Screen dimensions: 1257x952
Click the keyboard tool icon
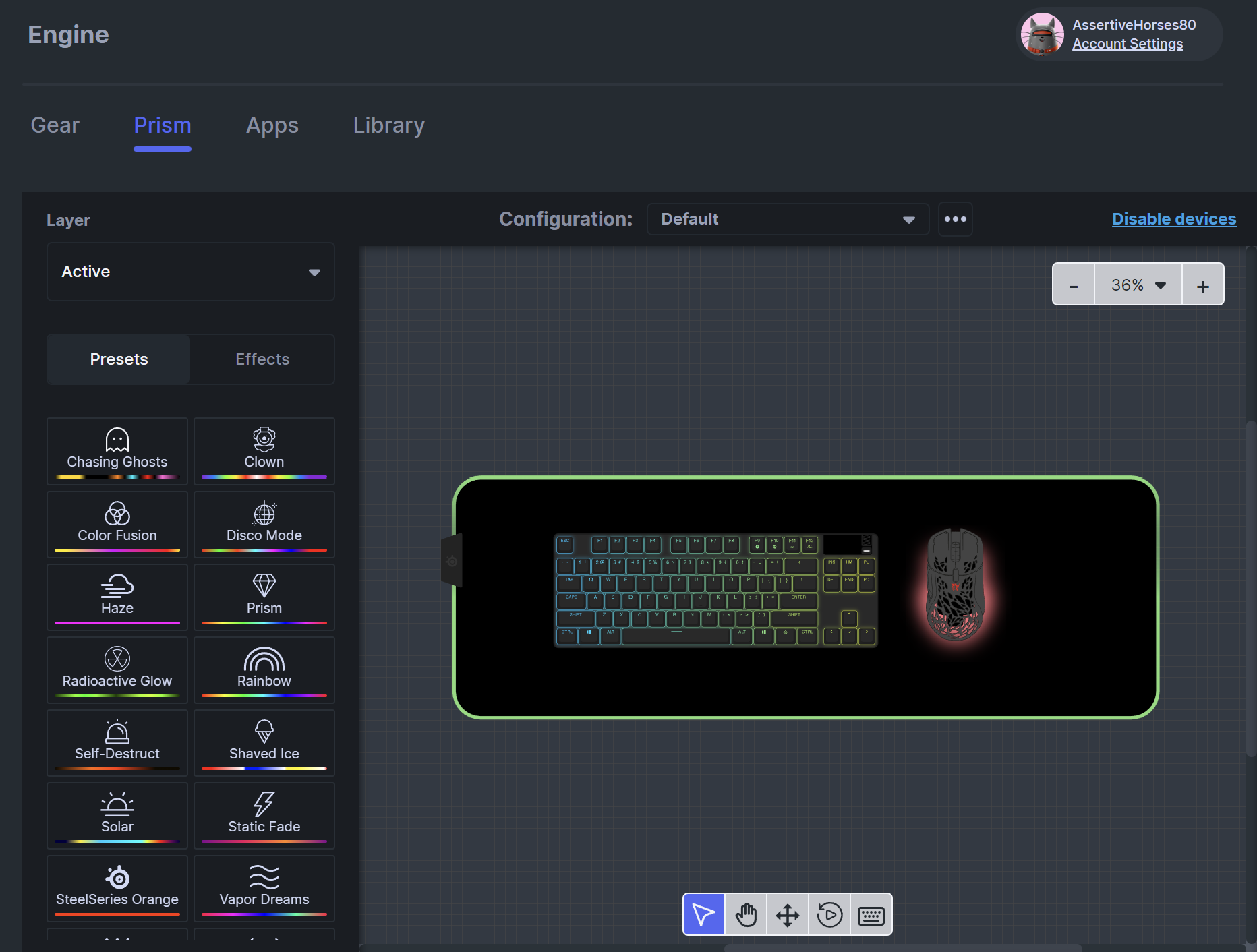(871, 914)
